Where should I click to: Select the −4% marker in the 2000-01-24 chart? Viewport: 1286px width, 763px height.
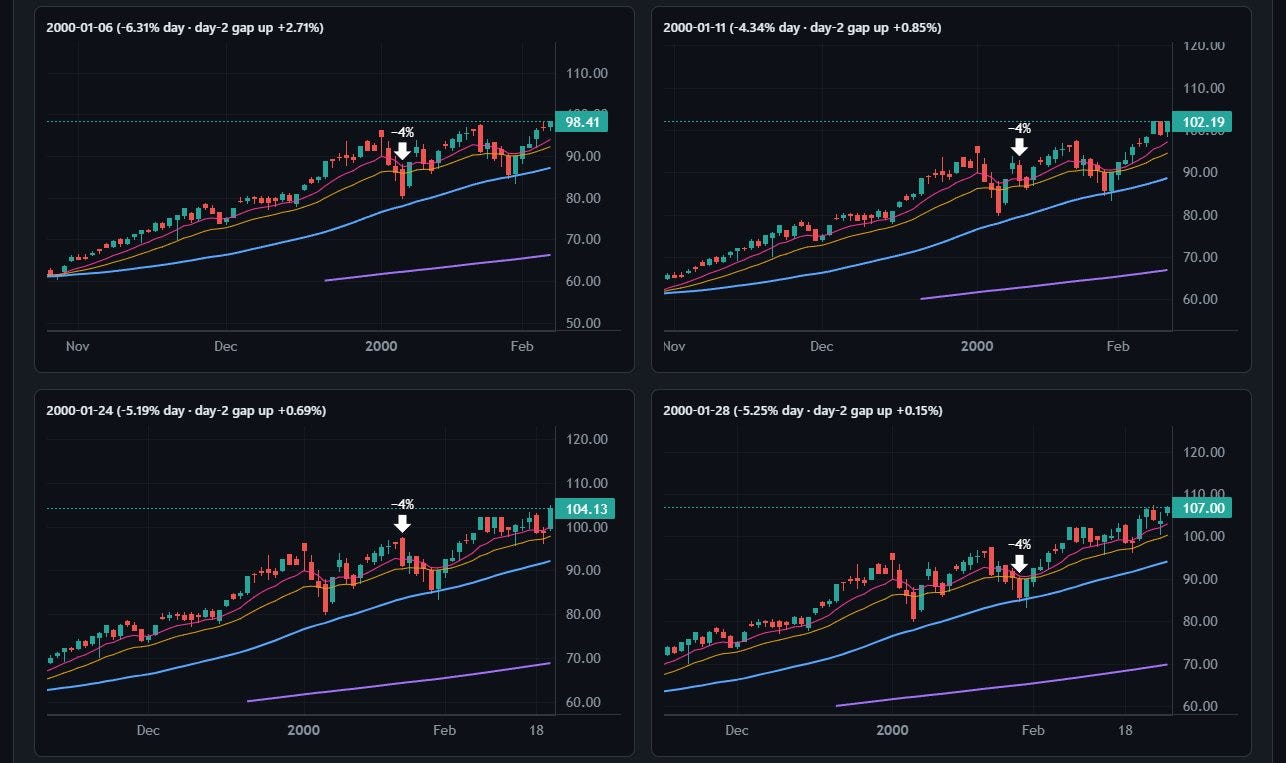coord(402,517)
